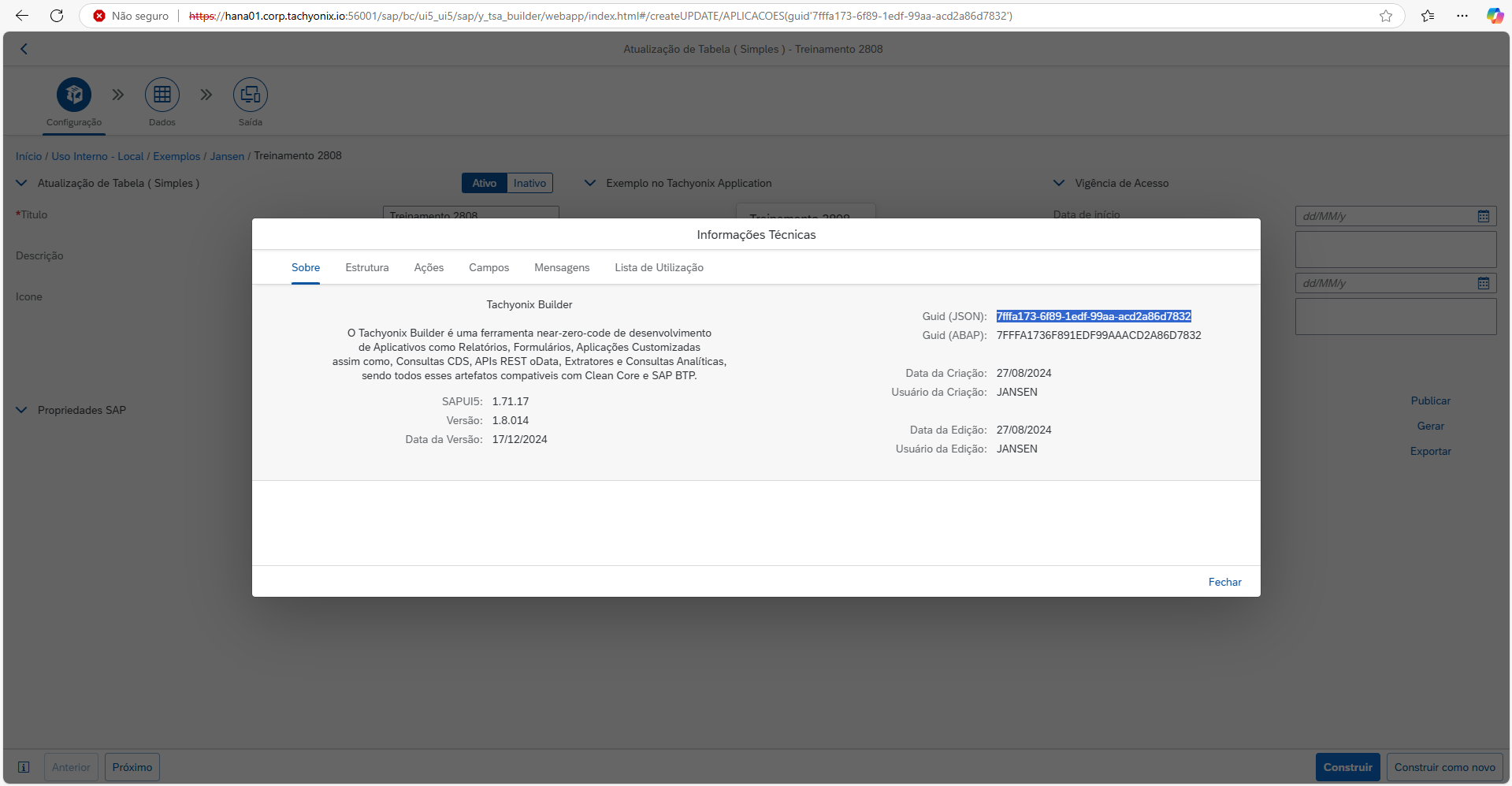Open the Campos tab

tap(489, 268)
